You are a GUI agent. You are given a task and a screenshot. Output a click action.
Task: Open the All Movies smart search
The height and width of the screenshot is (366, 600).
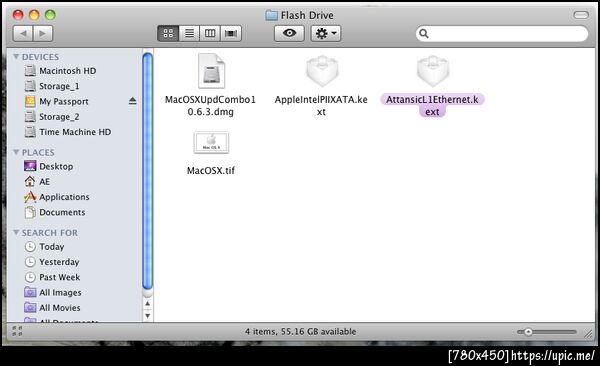click(60, 308)
